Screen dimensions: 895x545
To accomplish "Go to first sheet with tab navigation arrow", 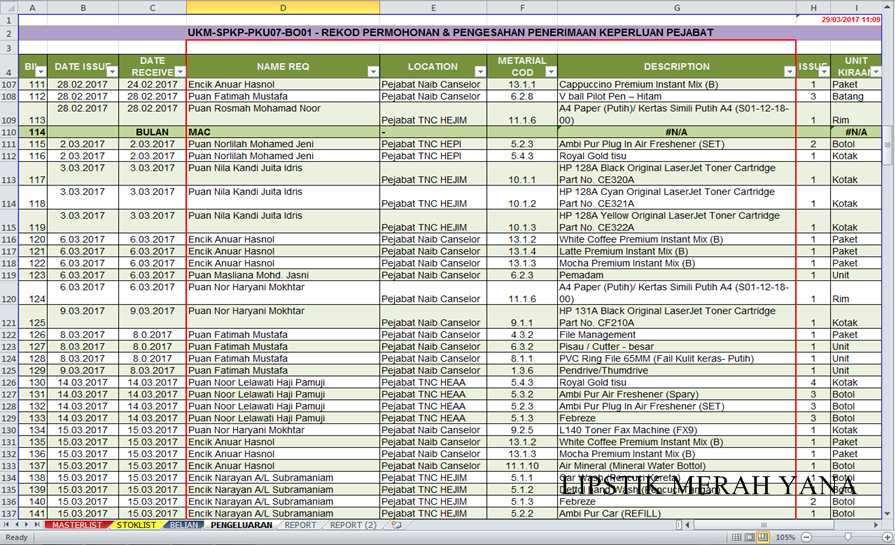I will [x=7, y=524].
